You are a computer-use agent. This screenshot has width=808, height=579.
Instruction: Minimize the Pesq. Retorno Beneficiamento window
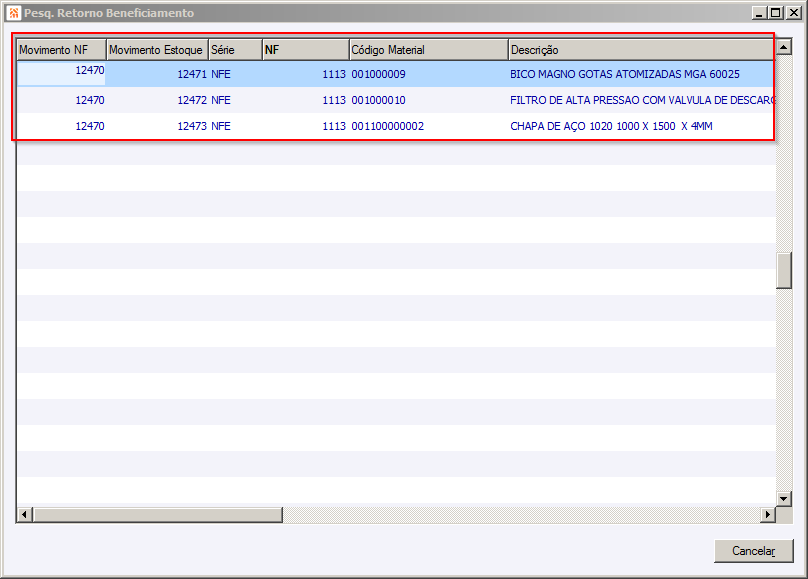tap(759, 13)
